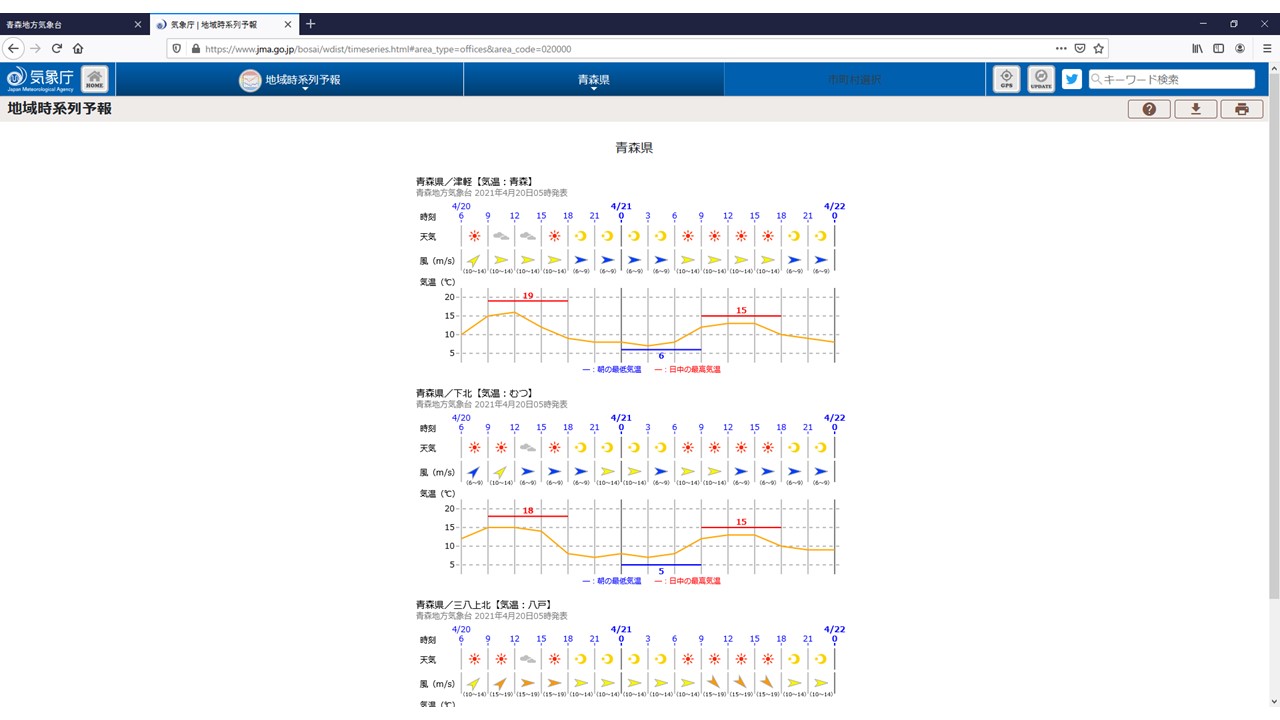Open the 市町村選択 municipality selector
Viewport: 1280px width, 720px height.
[854, 80]
